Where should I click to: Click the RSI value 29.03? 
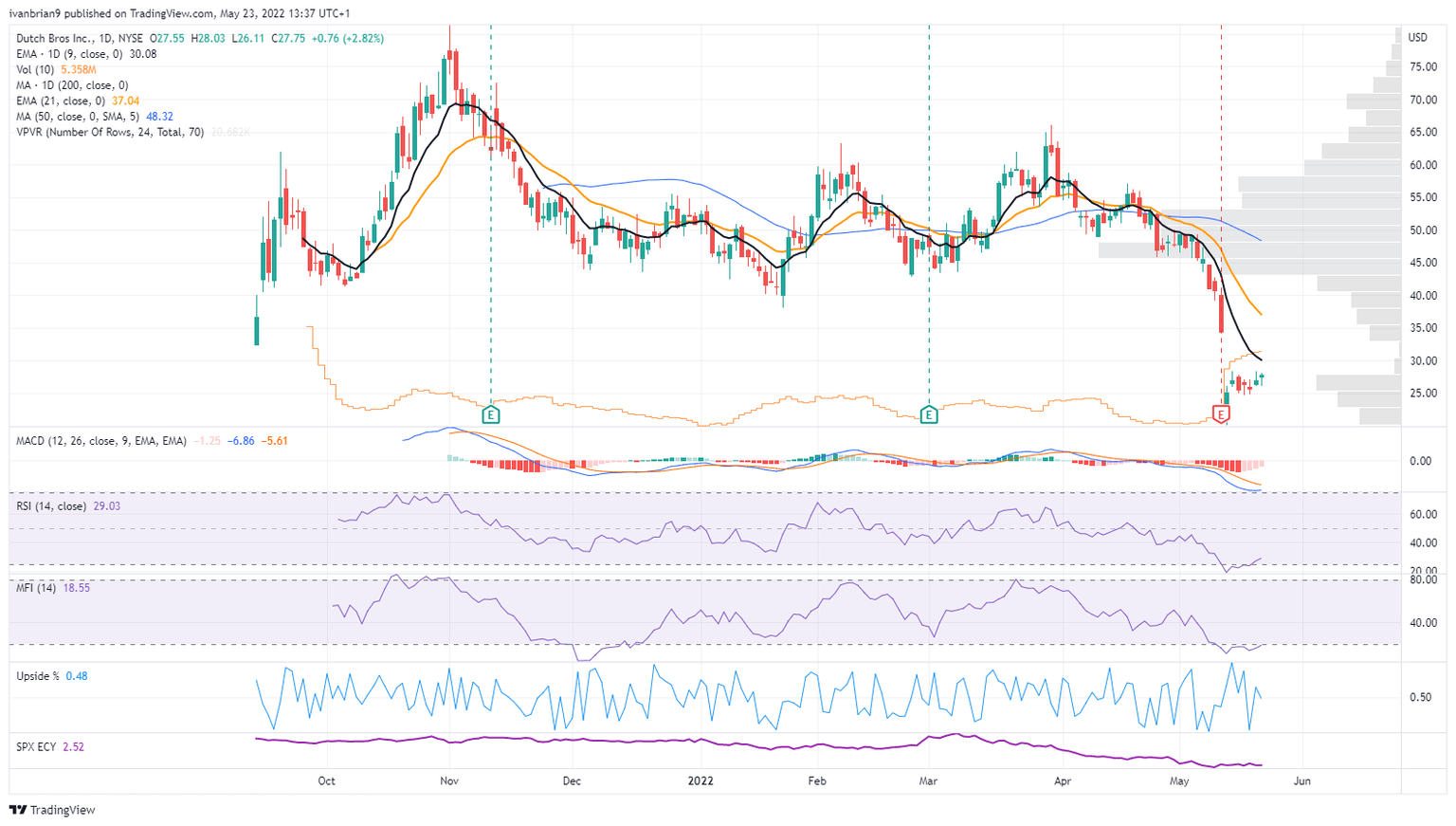[x=107, y=506]
